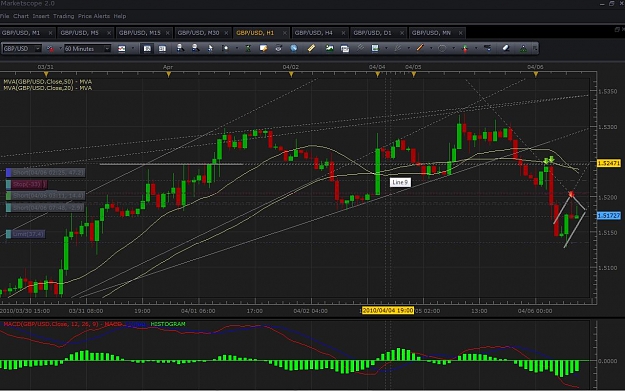Click the green chart picture icon
Viewport: 625px width, 391px height.
click(329, 48)
